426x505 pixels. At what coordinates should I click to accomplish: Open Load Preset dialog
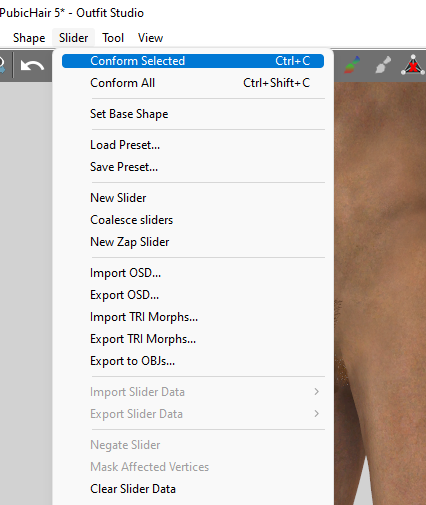193,145
